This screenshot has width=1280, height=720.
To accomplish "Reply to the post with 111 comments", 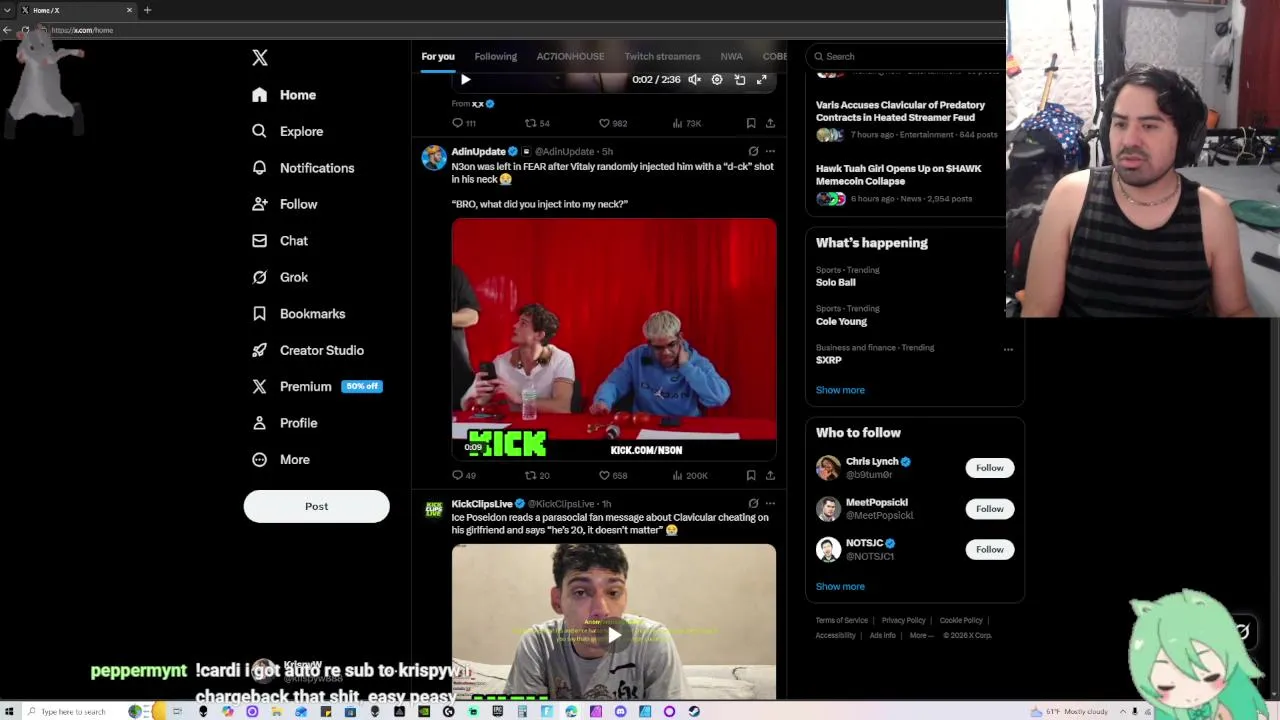I will click(x=463, y=123).
